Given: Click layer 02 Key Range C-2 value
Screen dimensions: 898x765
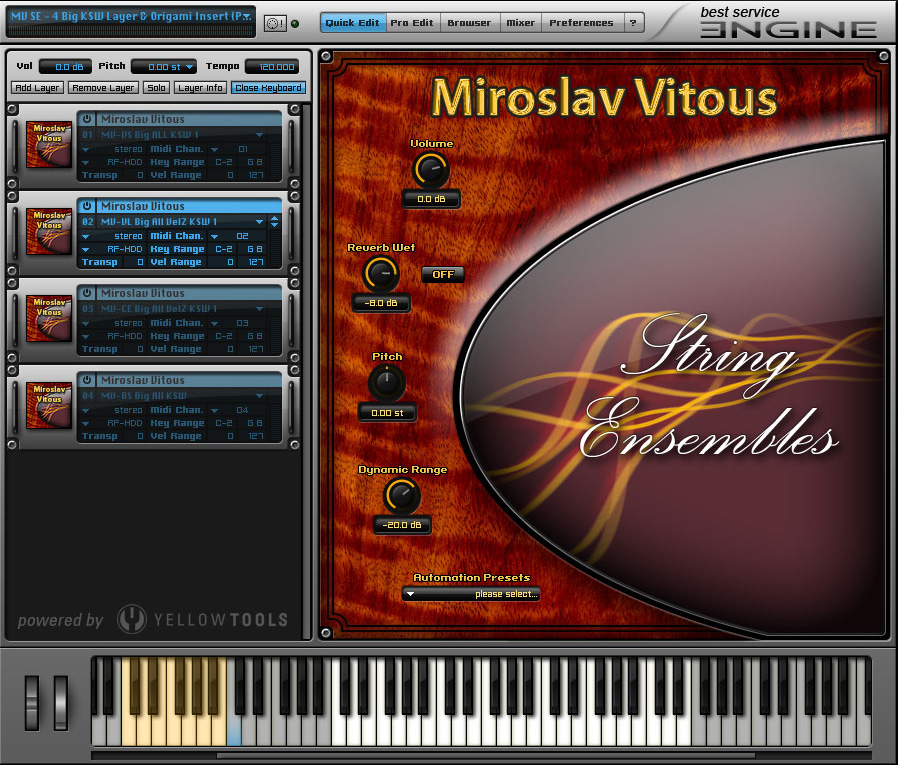Looking at the screenshot, I should (224, 250).
